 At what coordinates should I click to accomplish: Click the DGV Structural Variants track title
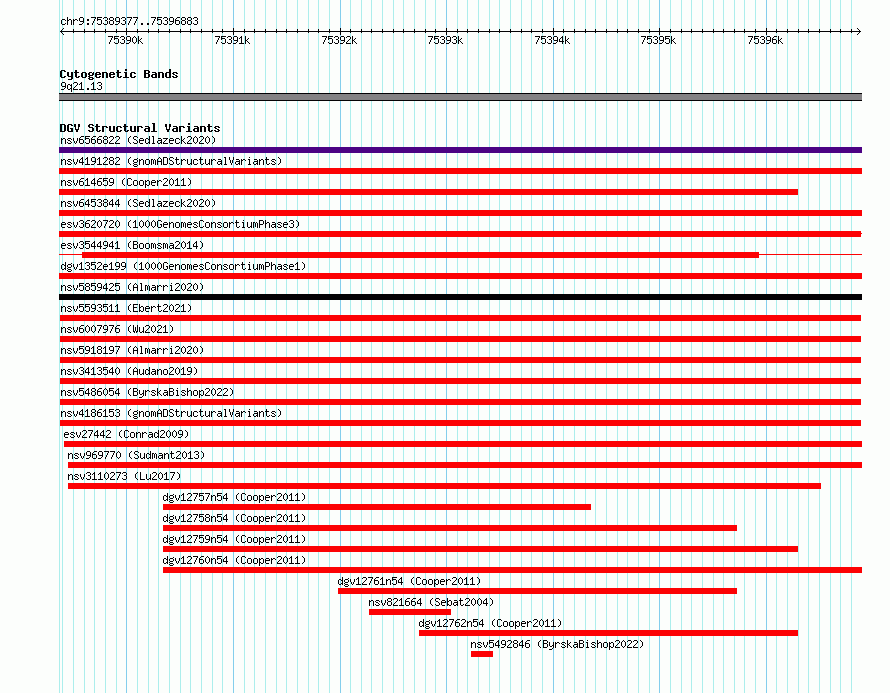pos(140,128)
